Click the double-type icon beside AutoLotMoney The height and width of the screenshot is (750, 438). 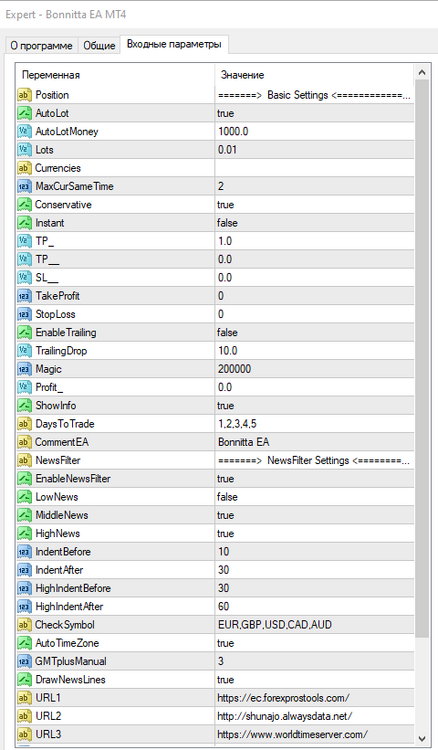coord(24,131)
